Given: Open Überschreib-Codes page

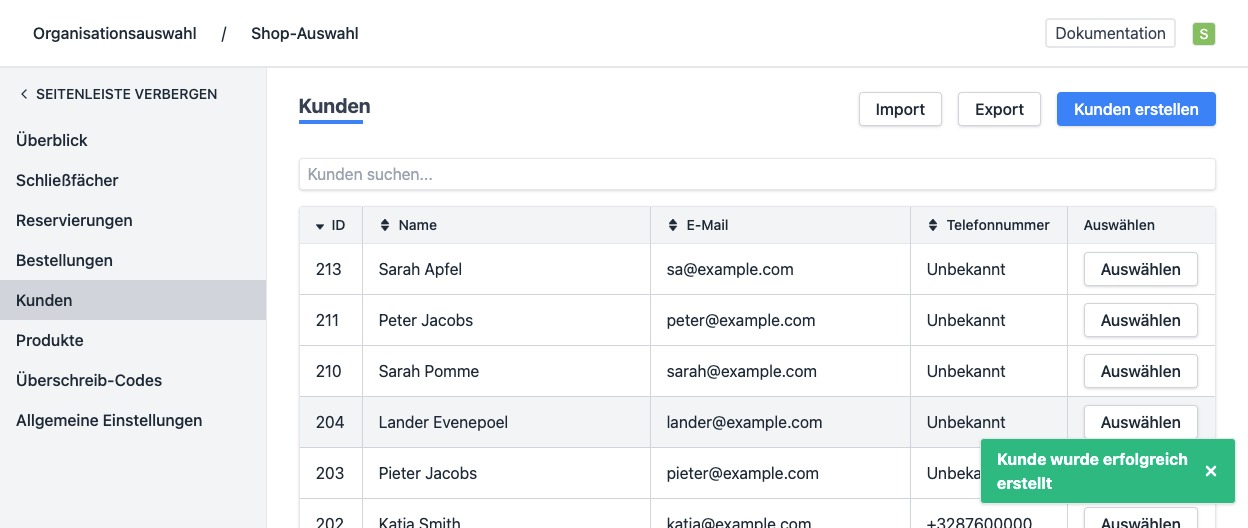Looking at the screenshot, I should (x=89, y=380).
